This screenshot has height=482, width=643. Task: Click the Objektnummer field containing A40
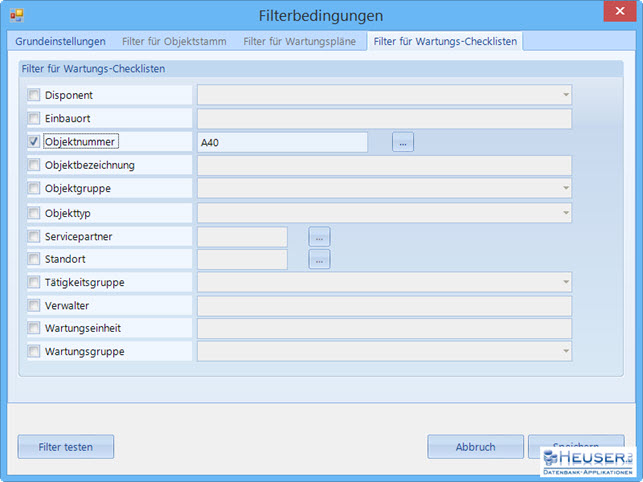[x=282, y=143]
